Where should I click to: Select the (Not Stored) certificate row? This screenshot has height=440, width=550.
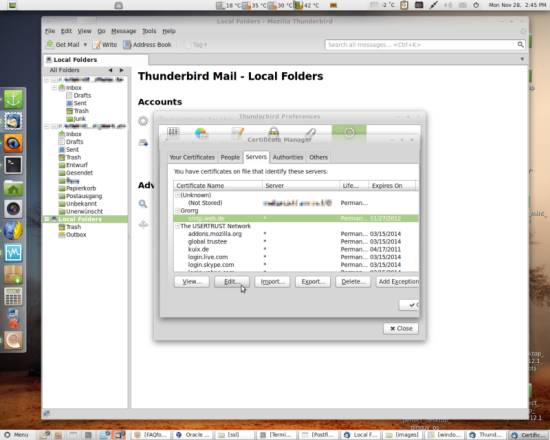click(x=296, y=203)
